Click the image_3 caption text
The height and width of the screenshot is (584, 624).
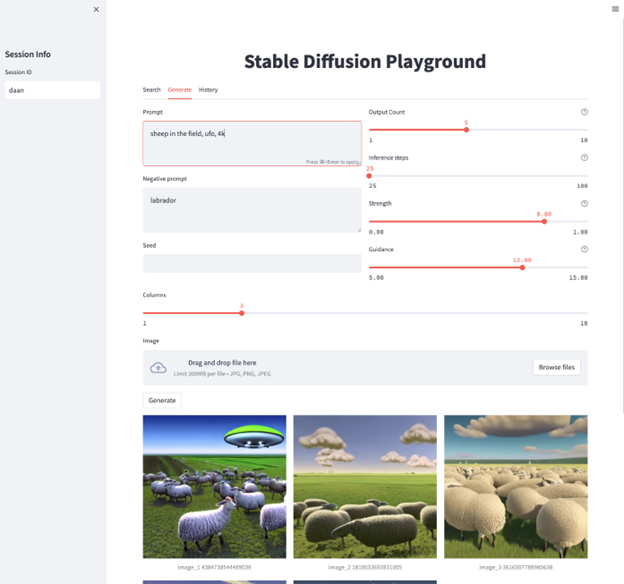[x=516, y=567]
